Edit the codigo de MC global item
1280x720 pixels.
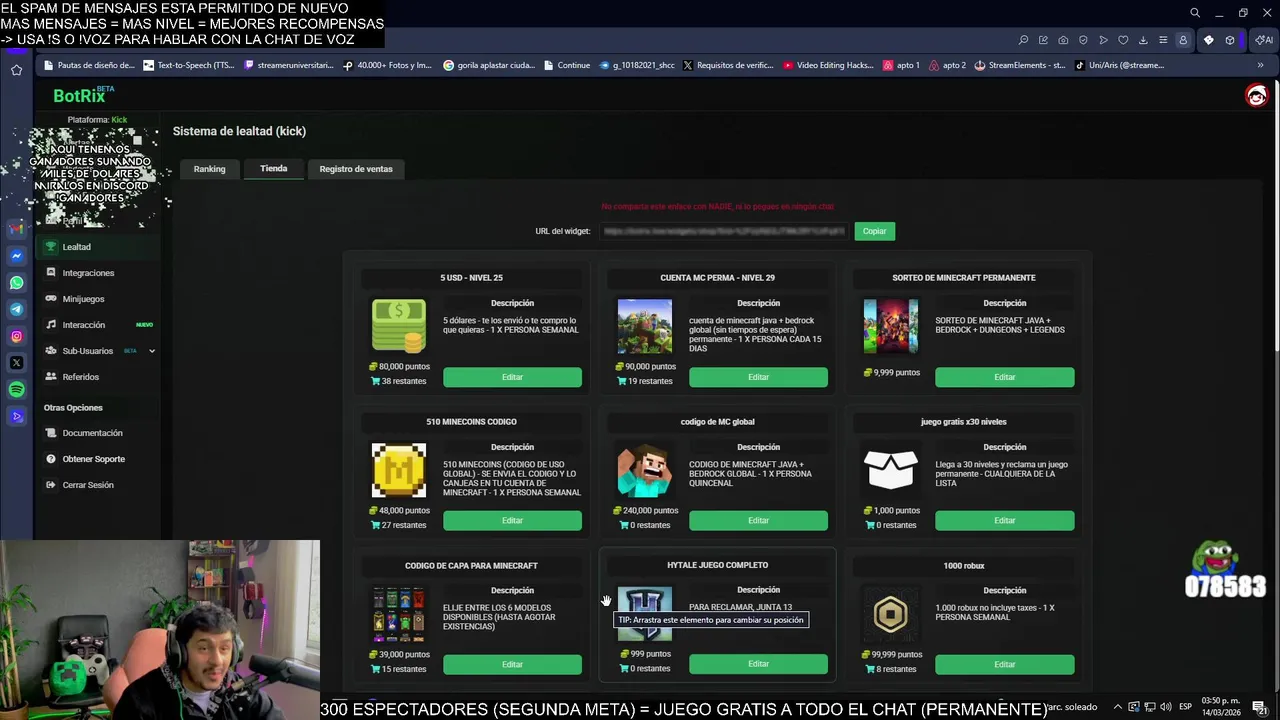[758, 520]
